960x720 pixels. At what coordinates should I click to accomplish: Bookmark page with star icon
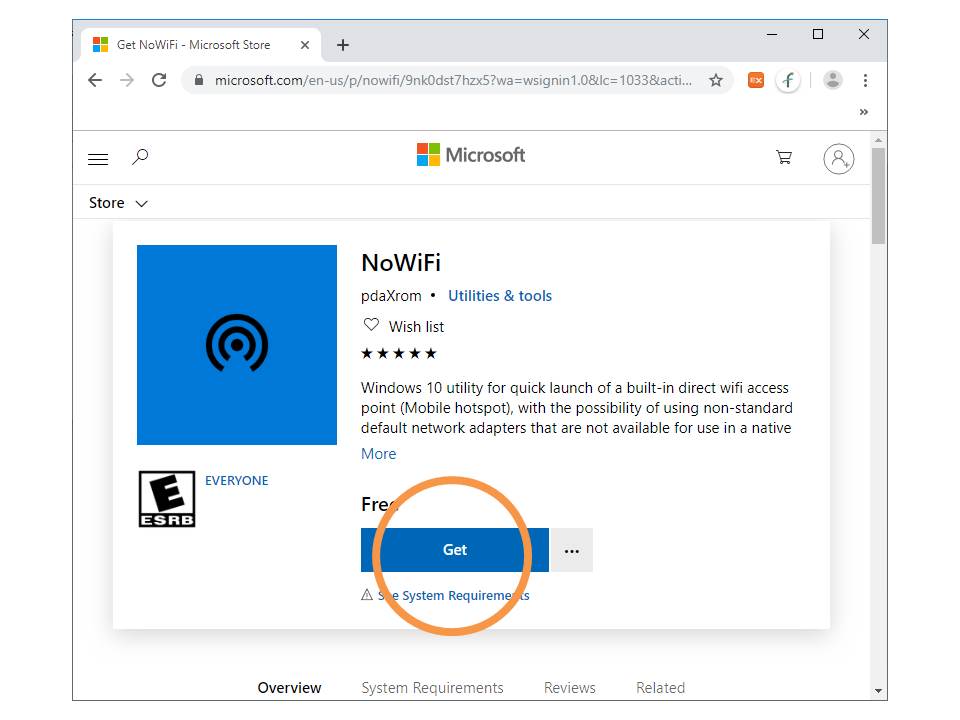pos(716,81)
